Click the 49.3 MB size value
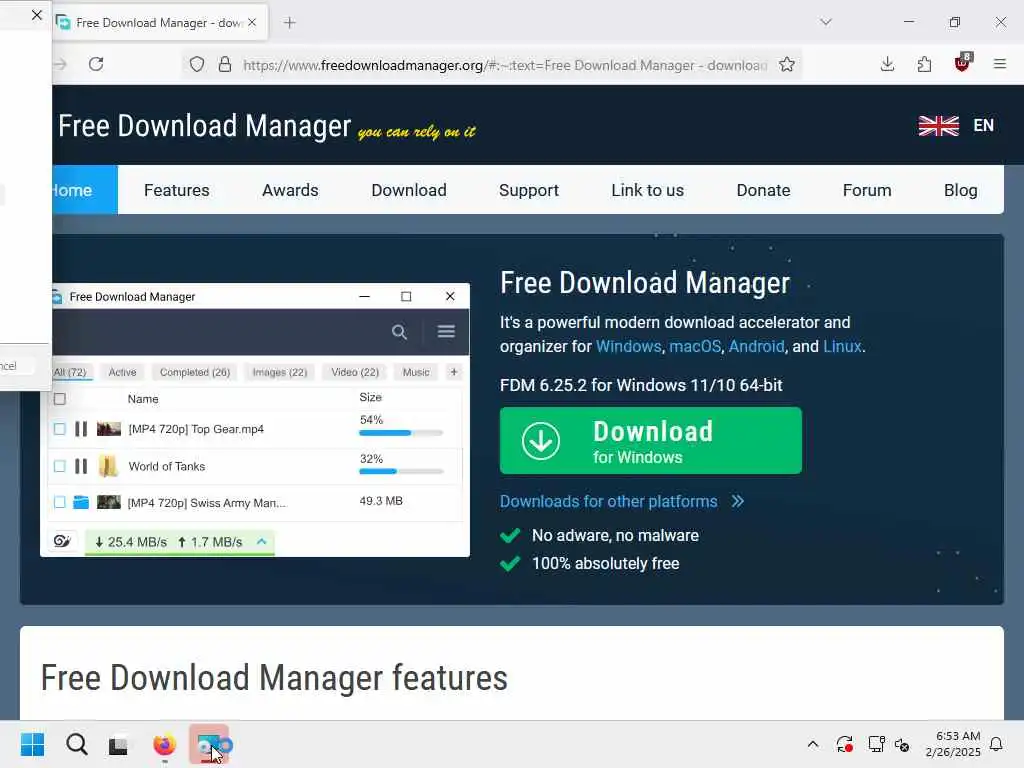The height and width of the screenshot is (768, 1024). pos(381,501)
